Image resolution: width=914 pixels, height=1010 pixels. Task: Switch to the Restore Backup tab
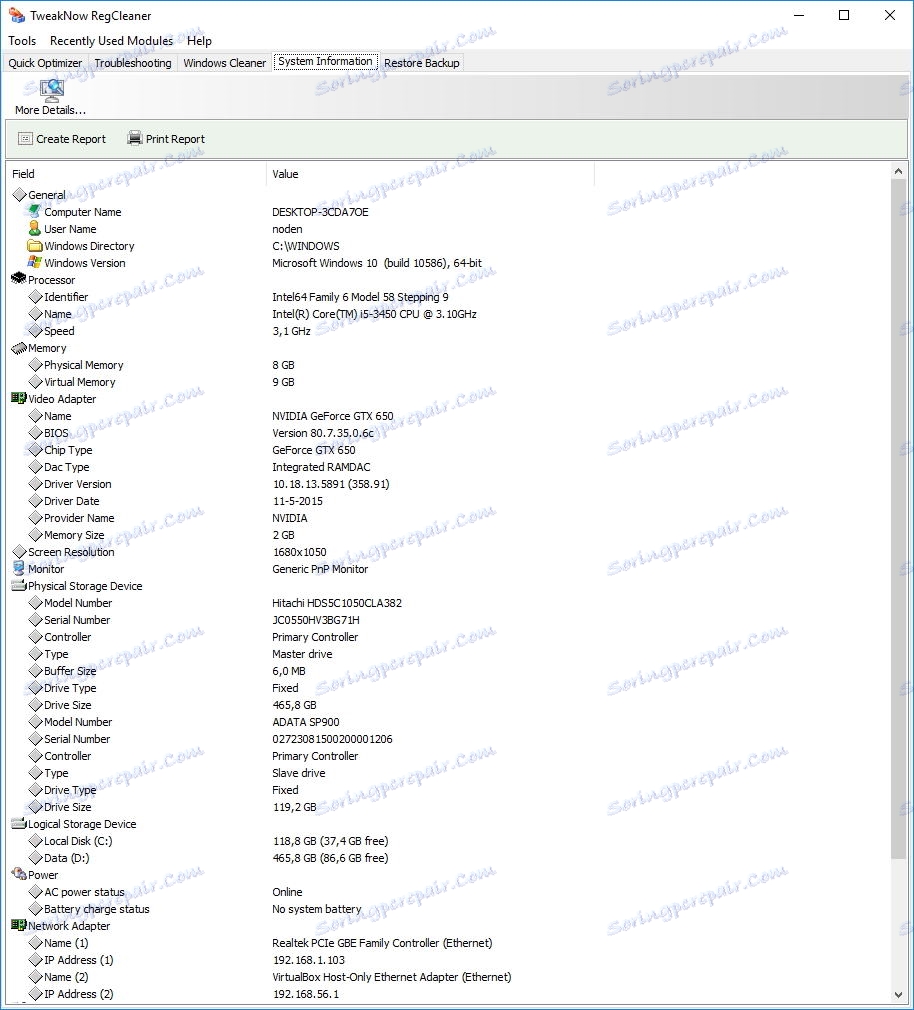(x=421, y=62)
